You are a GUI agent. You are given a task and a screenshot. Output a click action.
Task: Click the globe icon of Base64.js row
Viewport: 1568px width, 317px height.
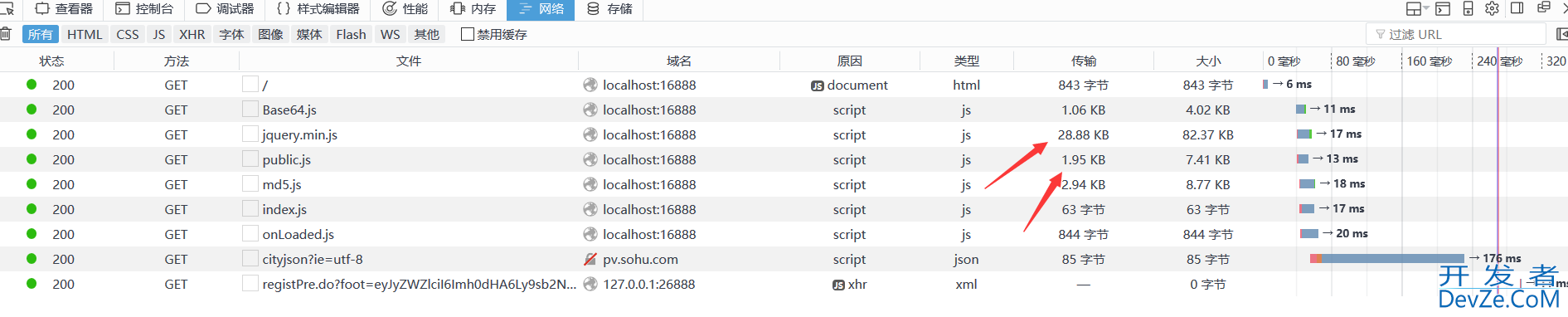click(590, 110)
